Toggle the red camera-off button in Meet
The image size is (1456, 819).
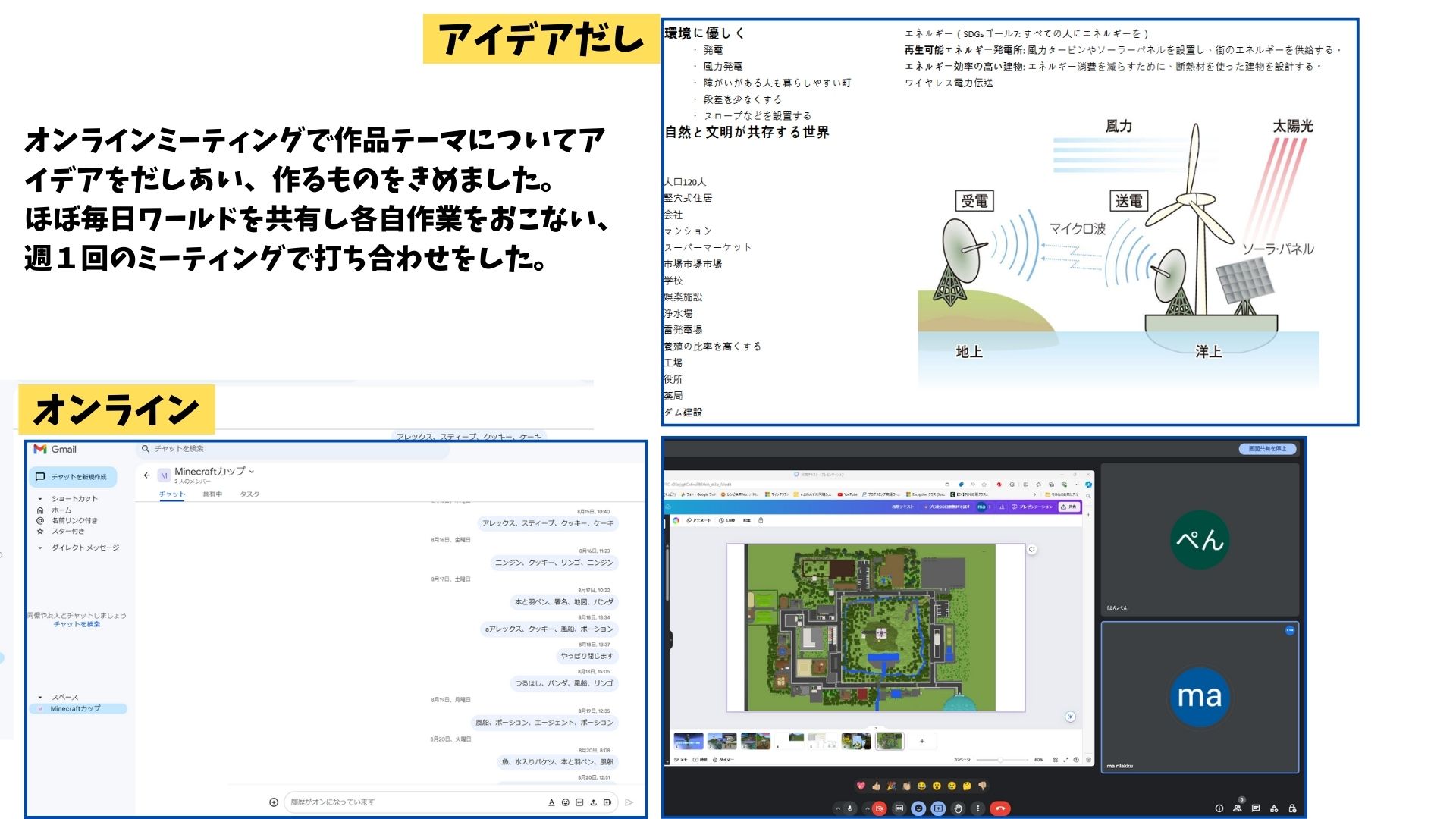point(879,808)
